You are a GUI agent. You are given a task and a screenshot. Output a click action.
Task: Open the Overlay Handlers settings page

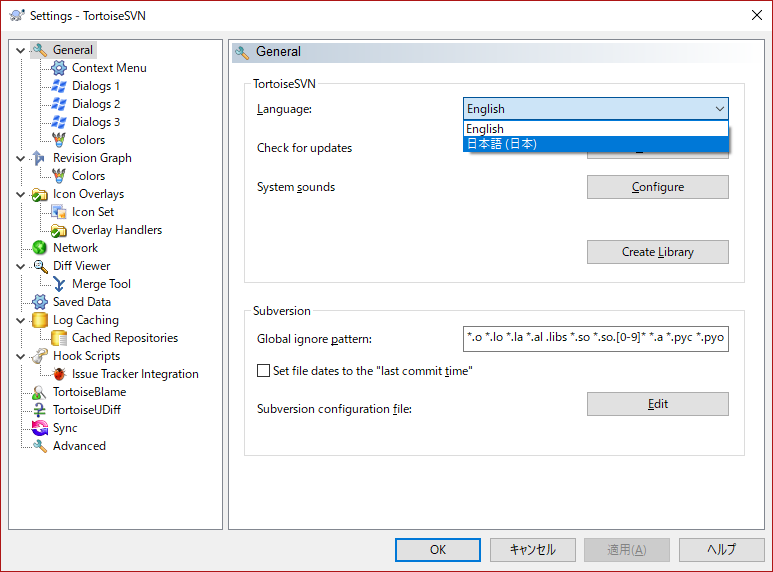[117, 230]
